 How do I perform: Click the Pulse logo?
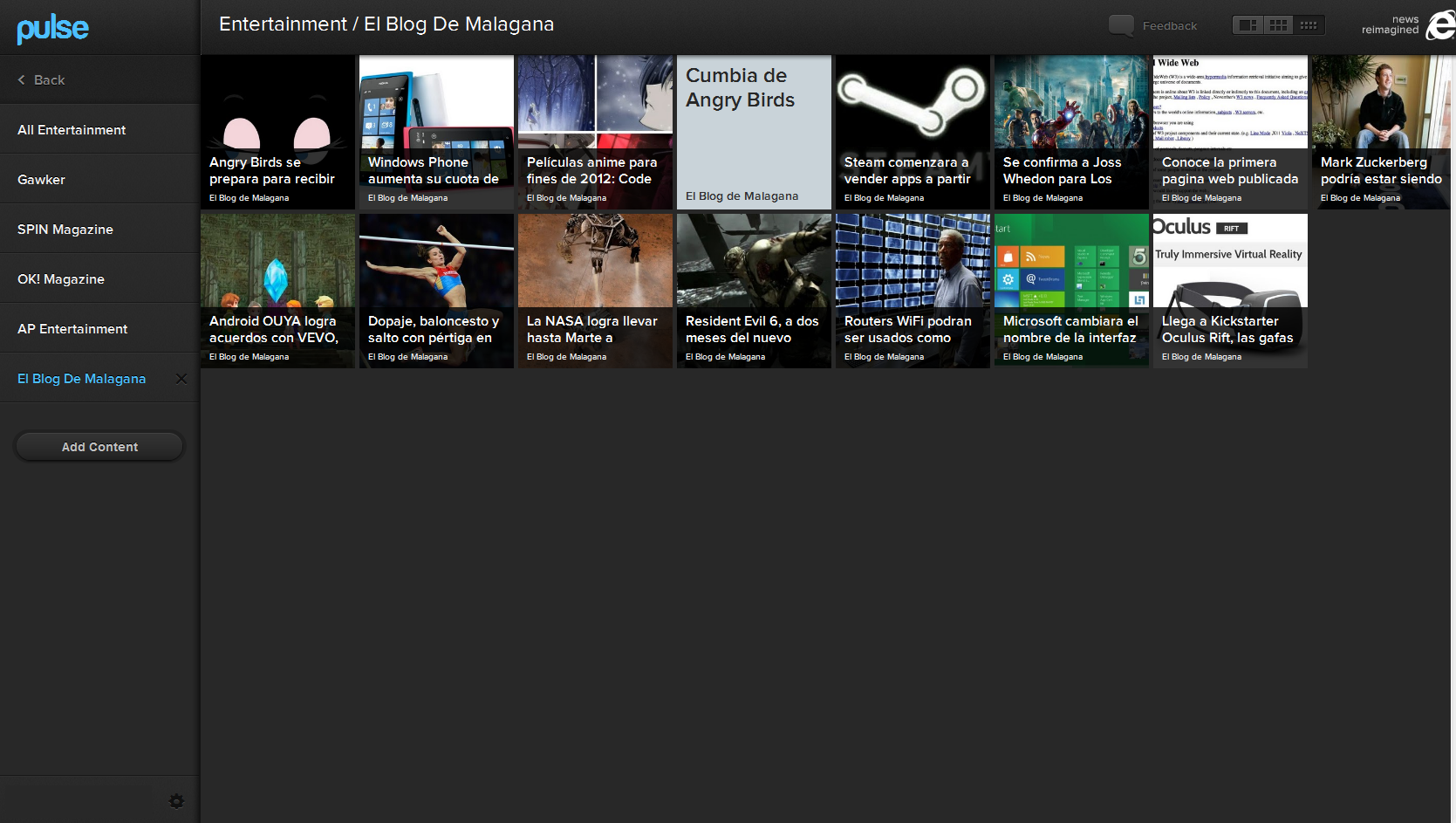click(52, 29)
